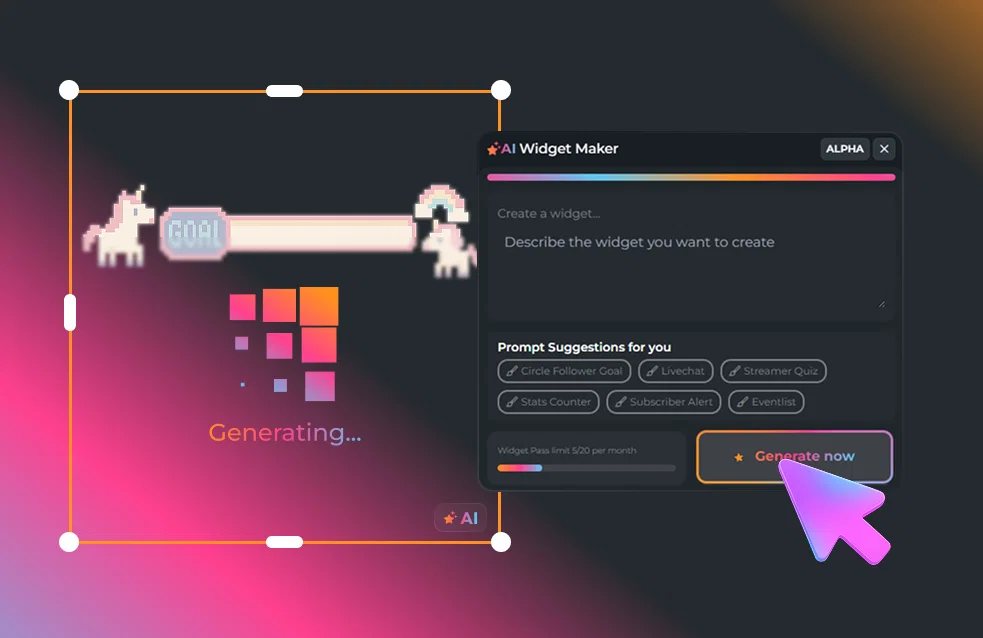
Task: Click the bottom edge middle handle
Action: [285, 542]
